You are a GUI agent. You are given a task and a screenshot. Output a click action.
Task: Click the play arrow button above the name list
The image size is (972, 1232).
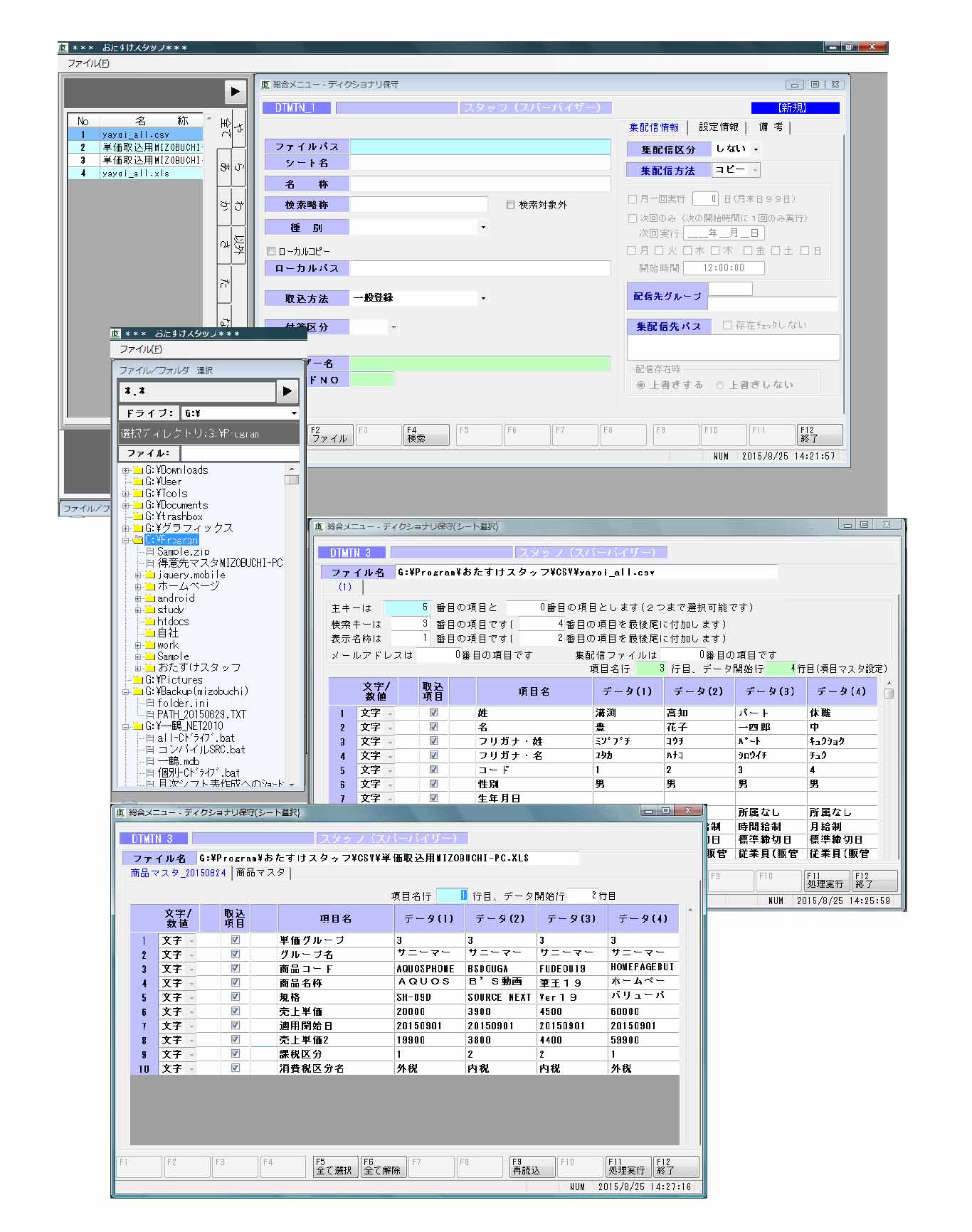[235, 92]
